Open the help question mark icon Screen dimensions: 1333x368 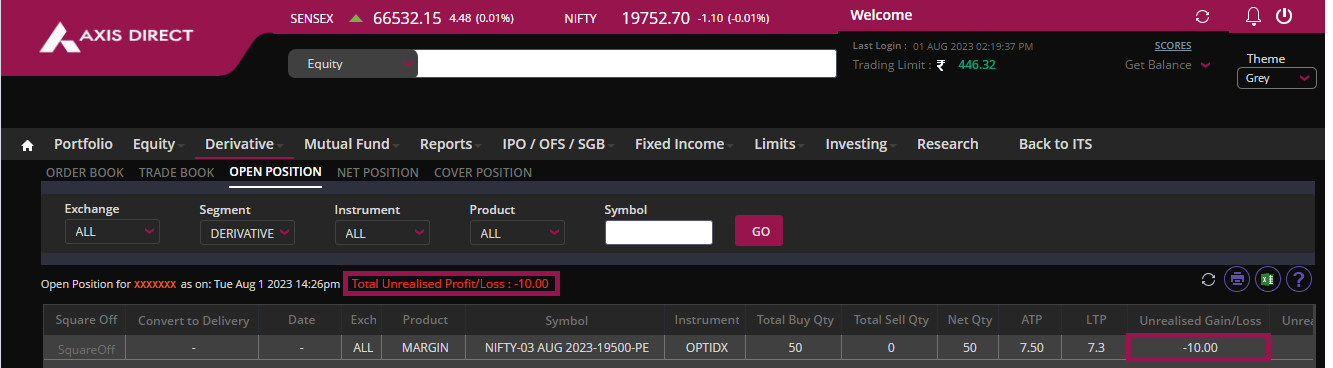(x=1298, y=279)
